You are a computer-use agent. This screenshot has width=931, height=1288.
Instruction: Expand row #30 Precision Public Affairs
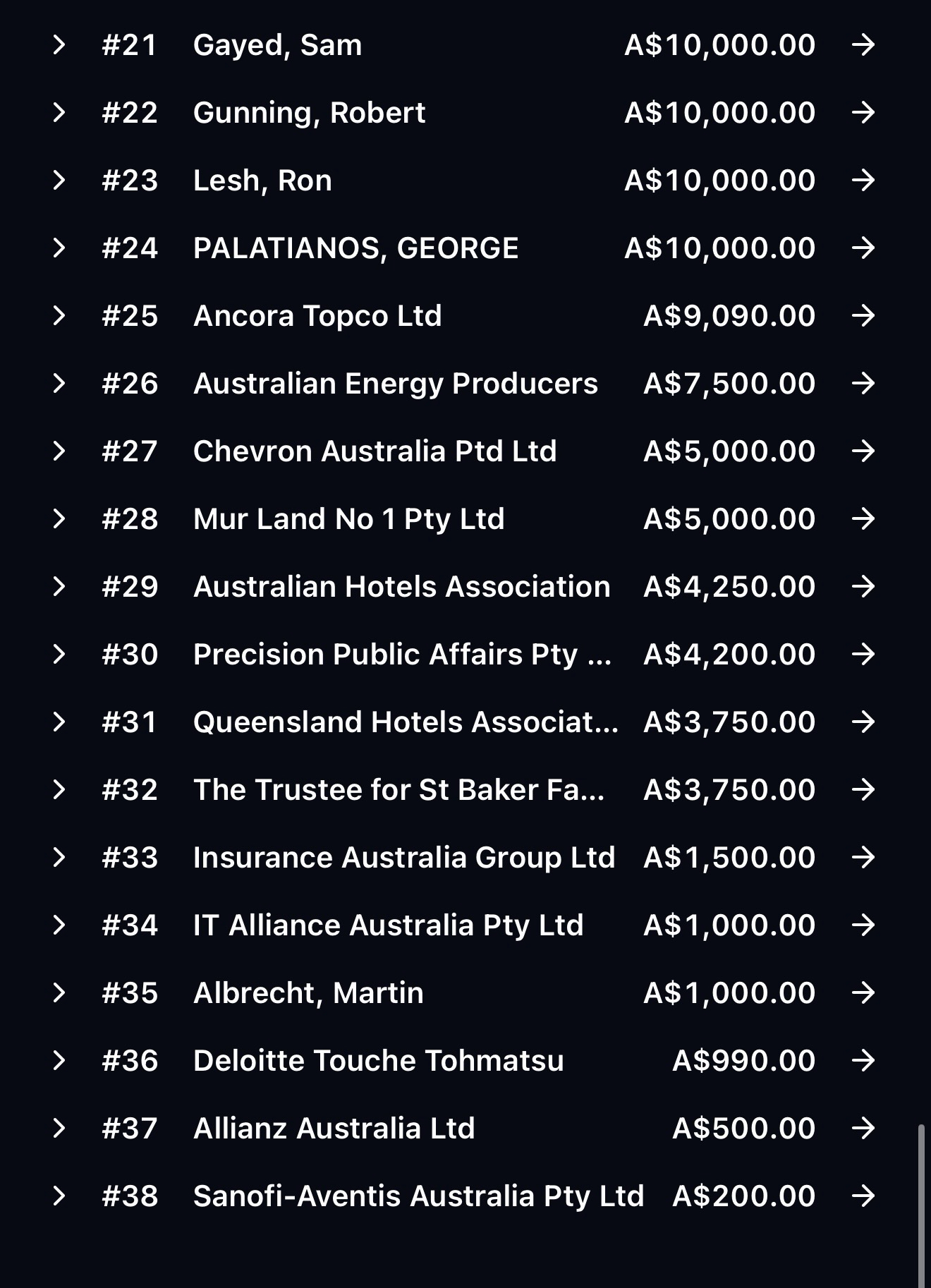click(x=59, y=655)
